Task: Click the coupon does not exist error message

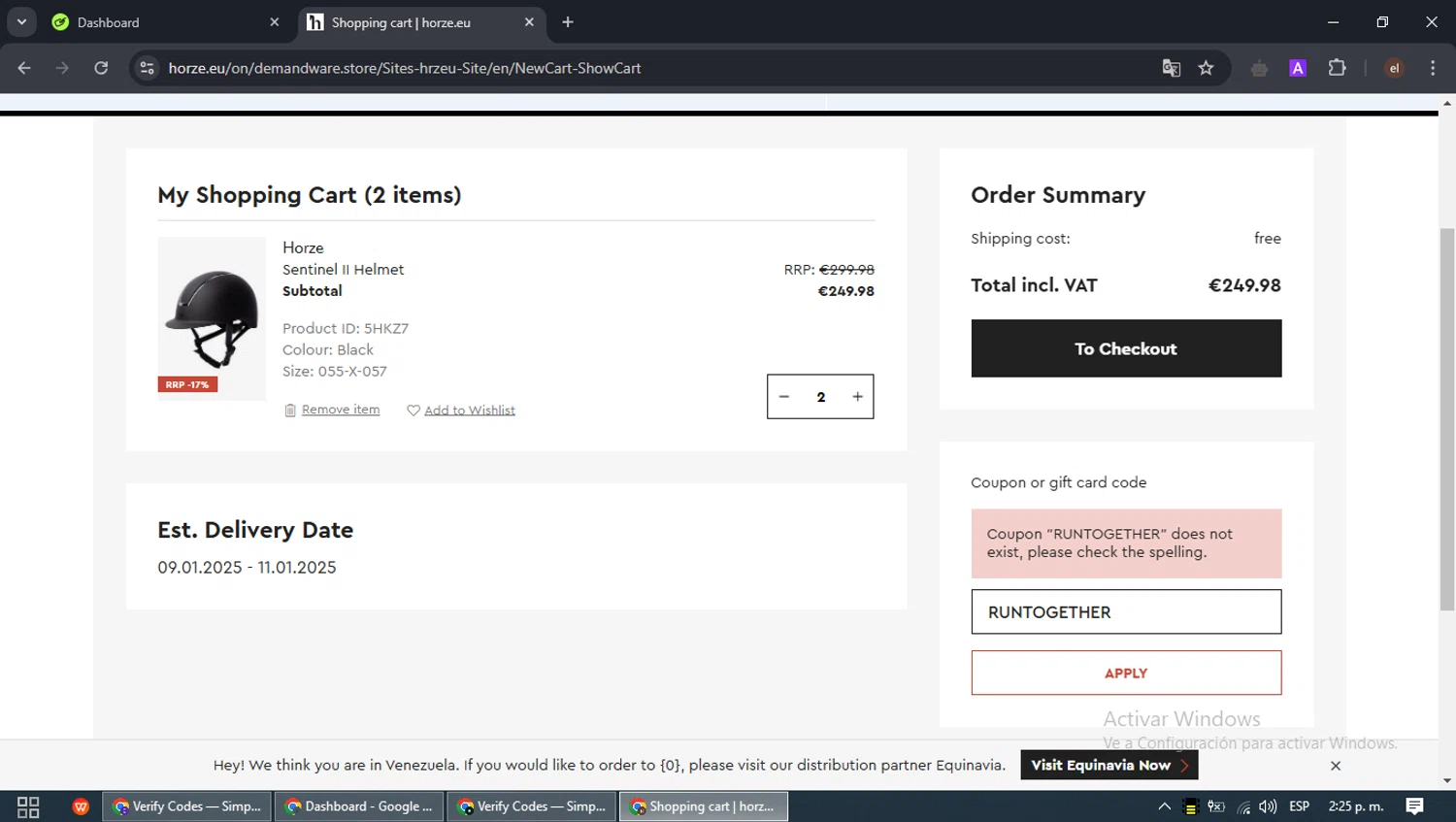Action: click(1126, 543)
